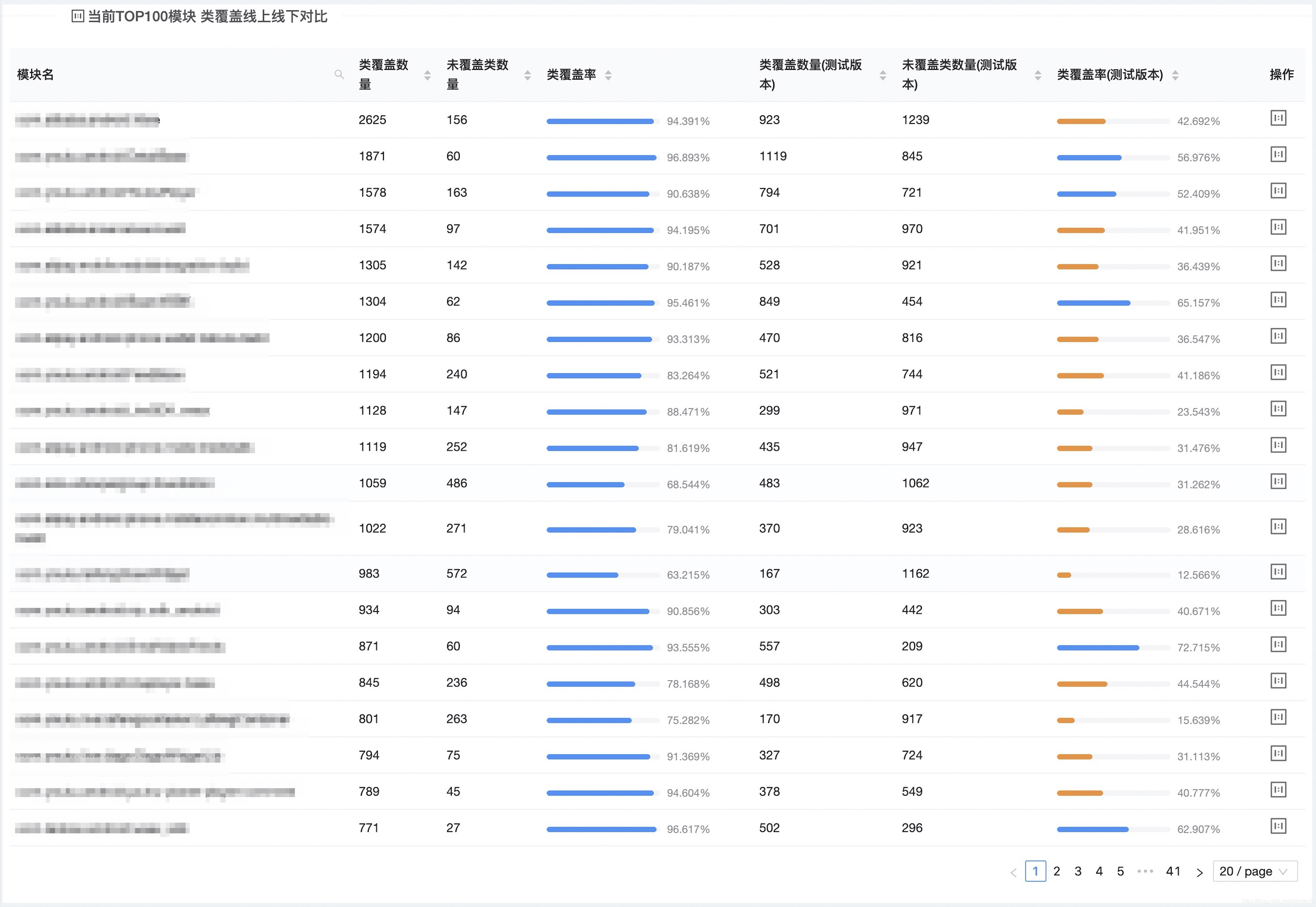
Task: Go to page 1
Action: tap(1035, 872)
